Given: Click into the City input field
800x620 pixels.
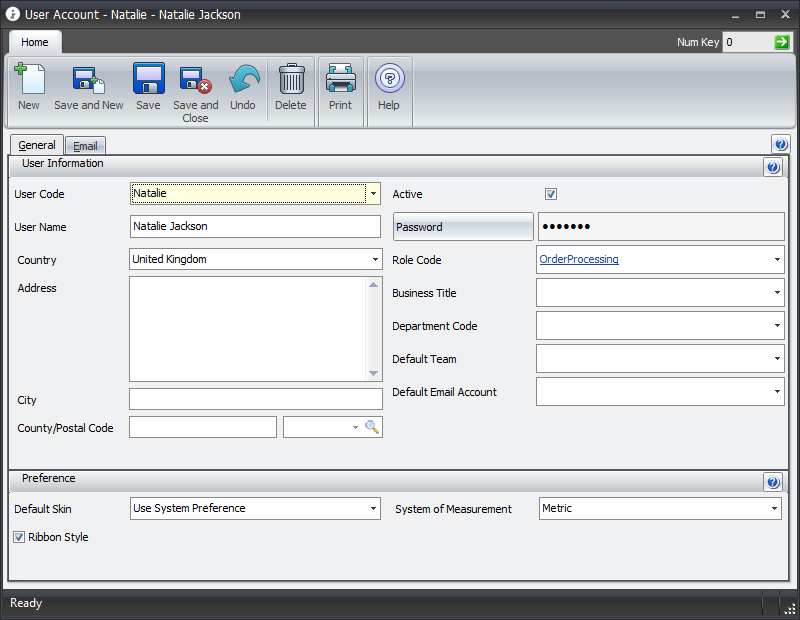Looking at the screenshot, I should [x=255, y=400].
